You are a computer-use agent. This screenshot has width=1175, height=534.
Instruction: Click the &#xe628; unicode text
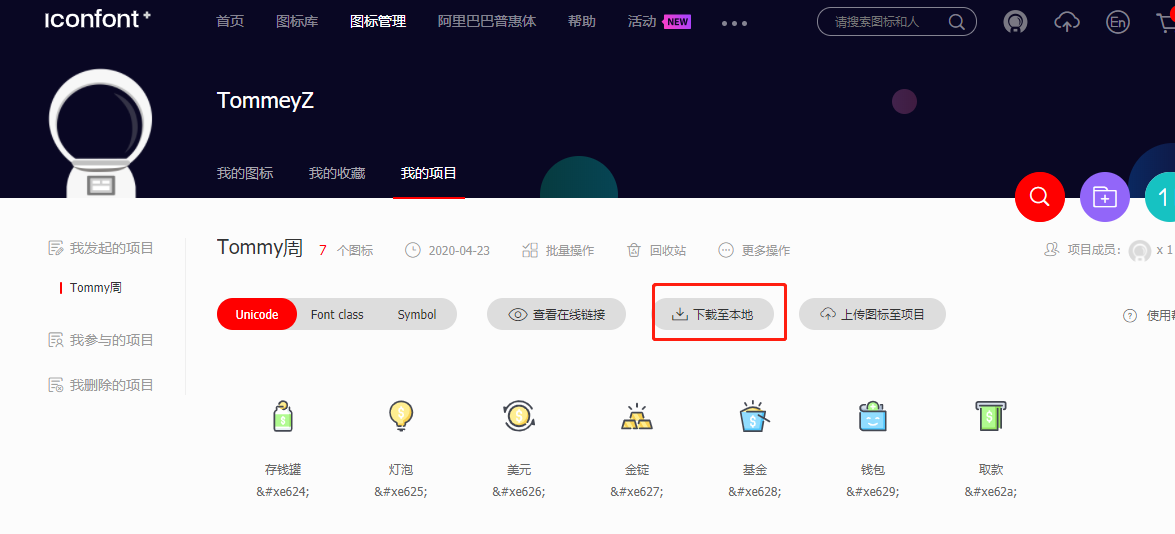755,492
